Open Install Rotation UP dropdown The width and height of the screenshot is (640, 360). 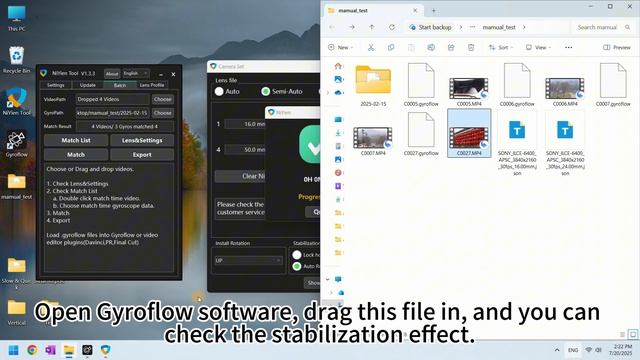(x=248, y=260)
